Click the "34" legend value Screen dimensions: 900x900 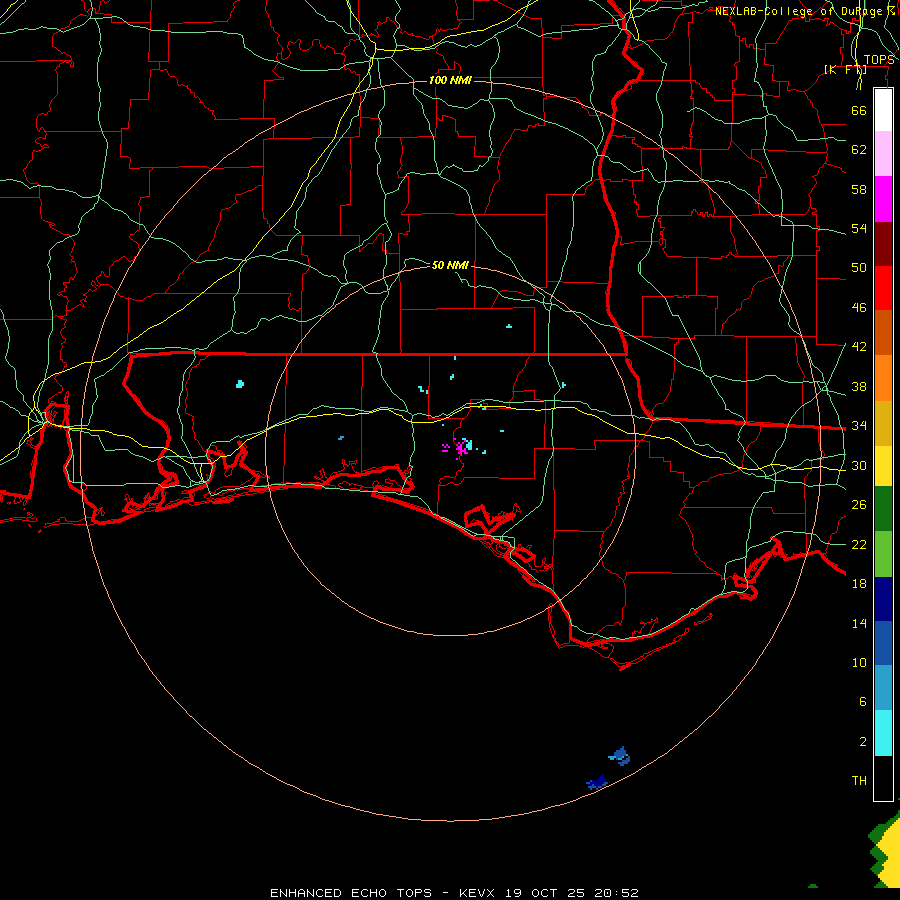[x=859, y=426]
